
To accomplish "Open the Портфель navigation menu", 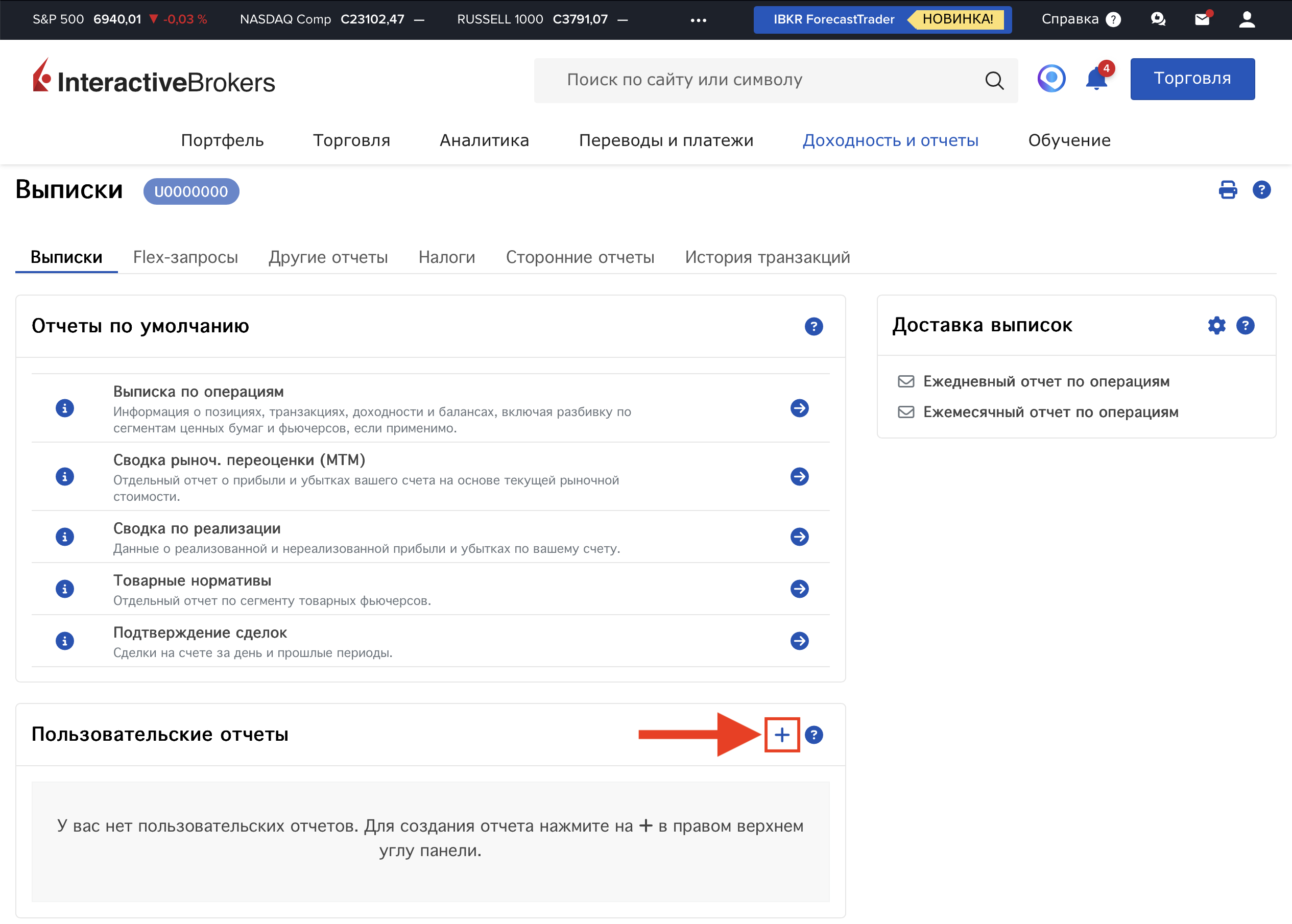I will coord(222,140).
